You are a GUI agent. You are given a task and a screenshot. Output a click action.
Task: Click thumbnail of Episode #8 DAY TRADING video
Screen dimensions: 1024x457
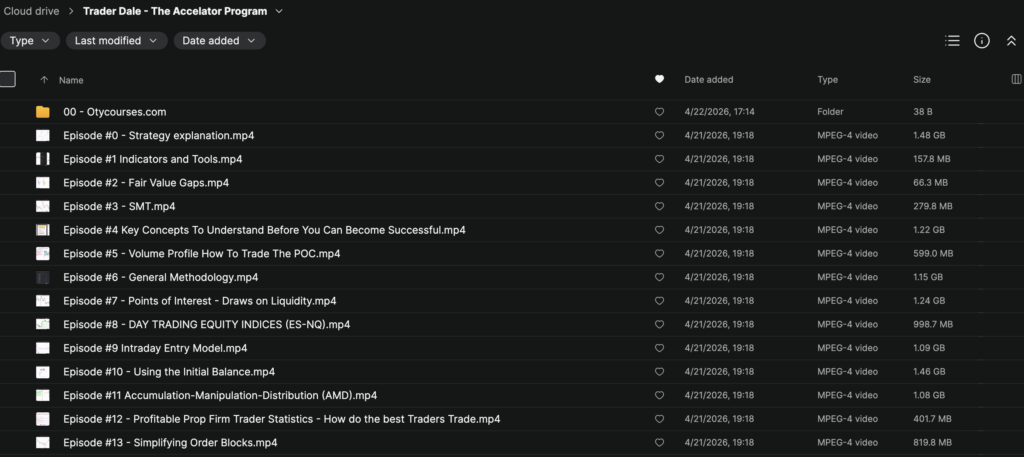tap(42, 324)
